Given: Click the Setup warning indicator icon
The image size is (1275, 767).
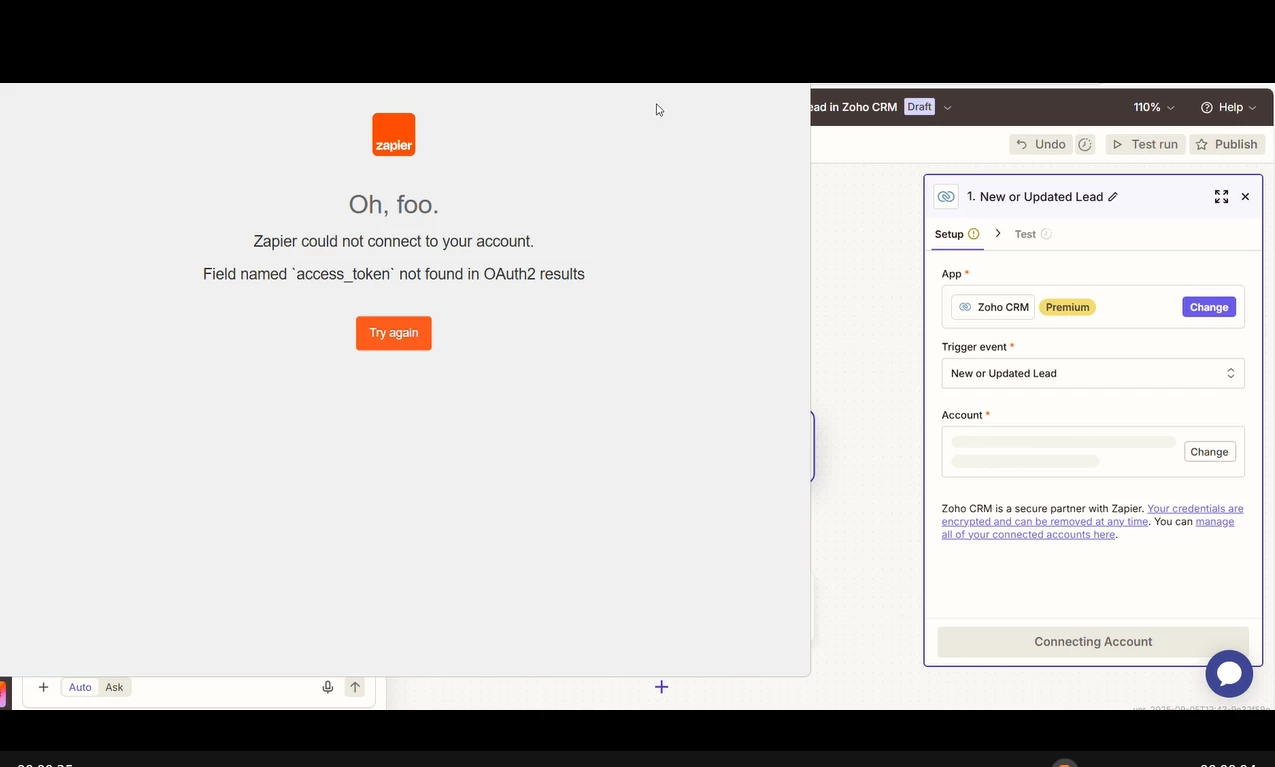Looking at the screenshot, I should 974,234.
